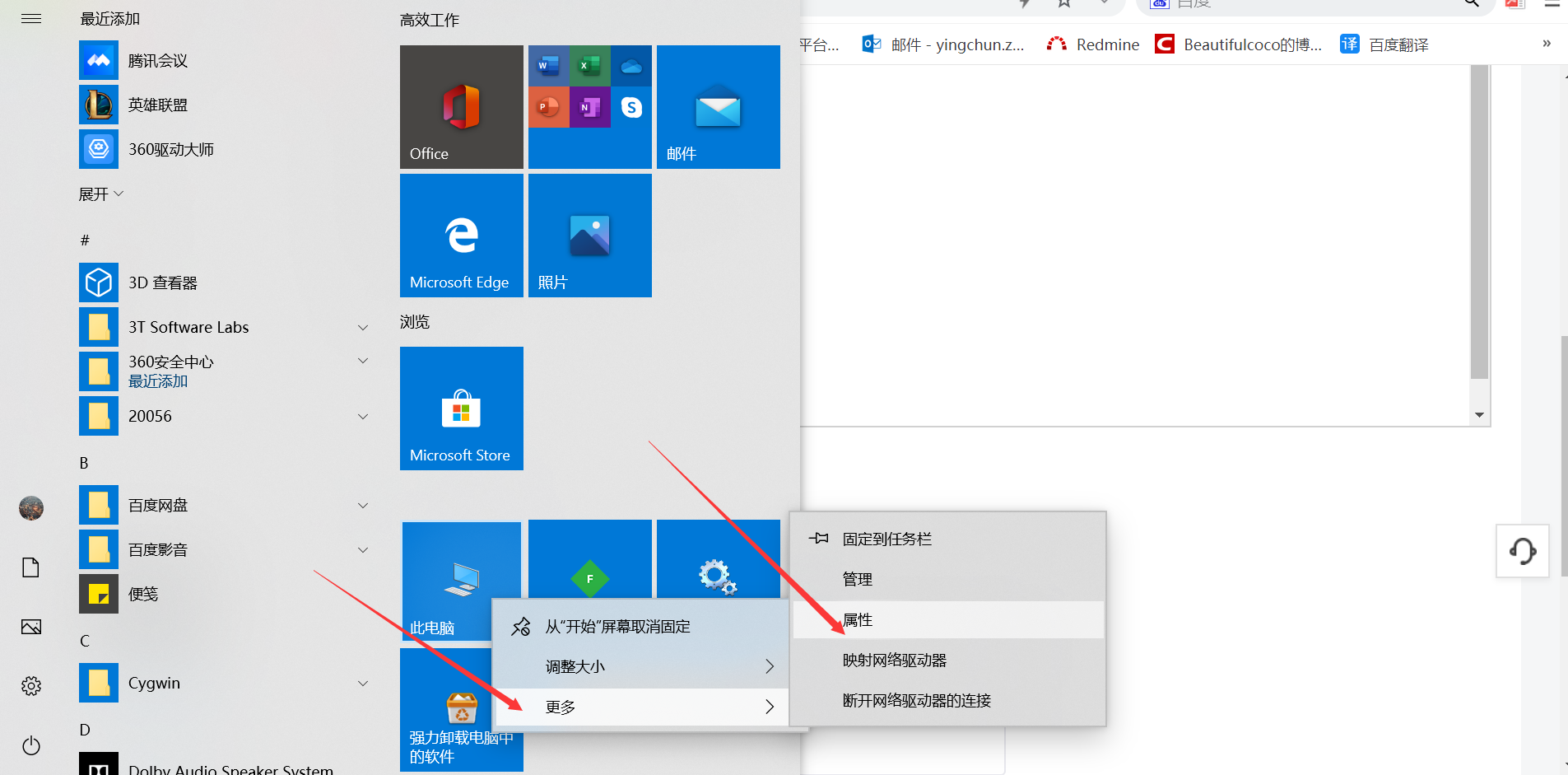Open the 更多 submenu
This screenshot has width=1568, height=775.
[640, 707]
